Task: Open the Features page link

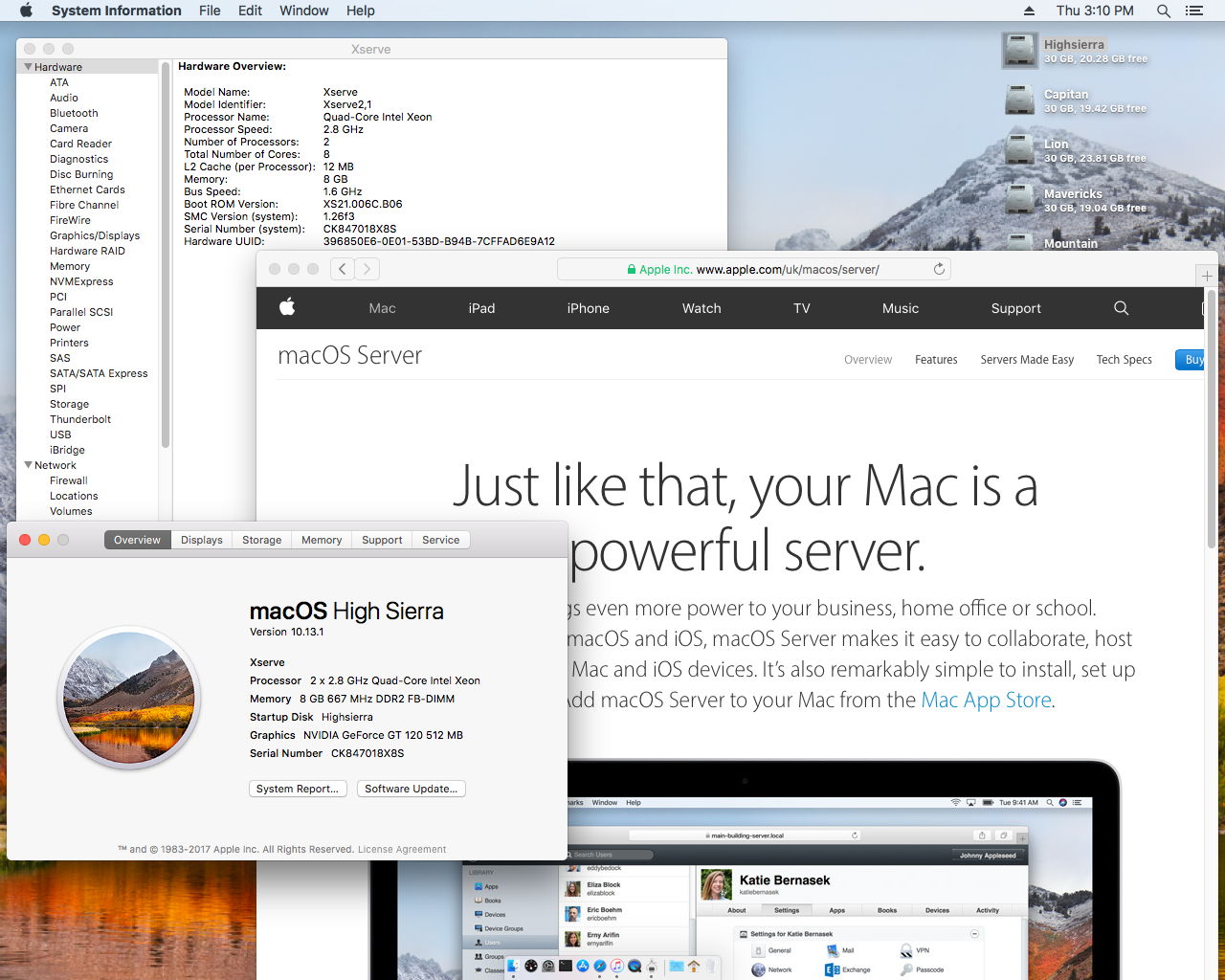Action: 936,360
